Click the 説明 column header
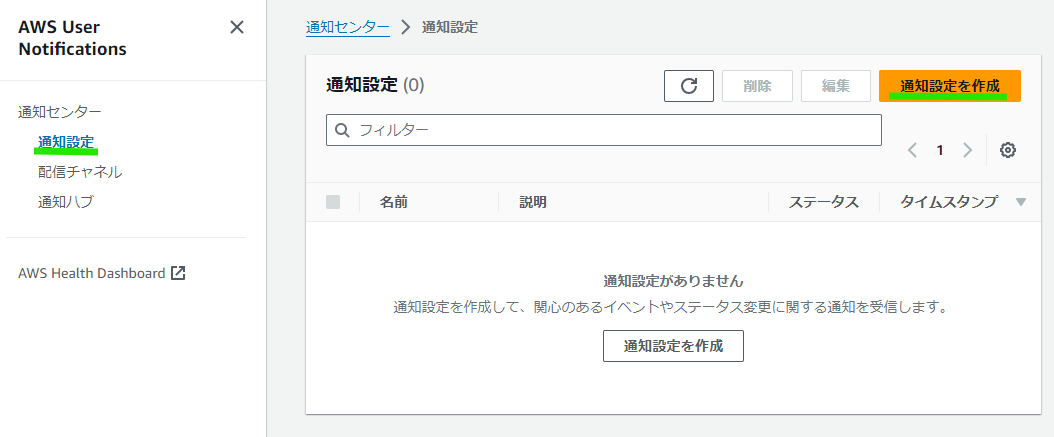Viewport: 1054px width, 437px height. click(532, 202)
